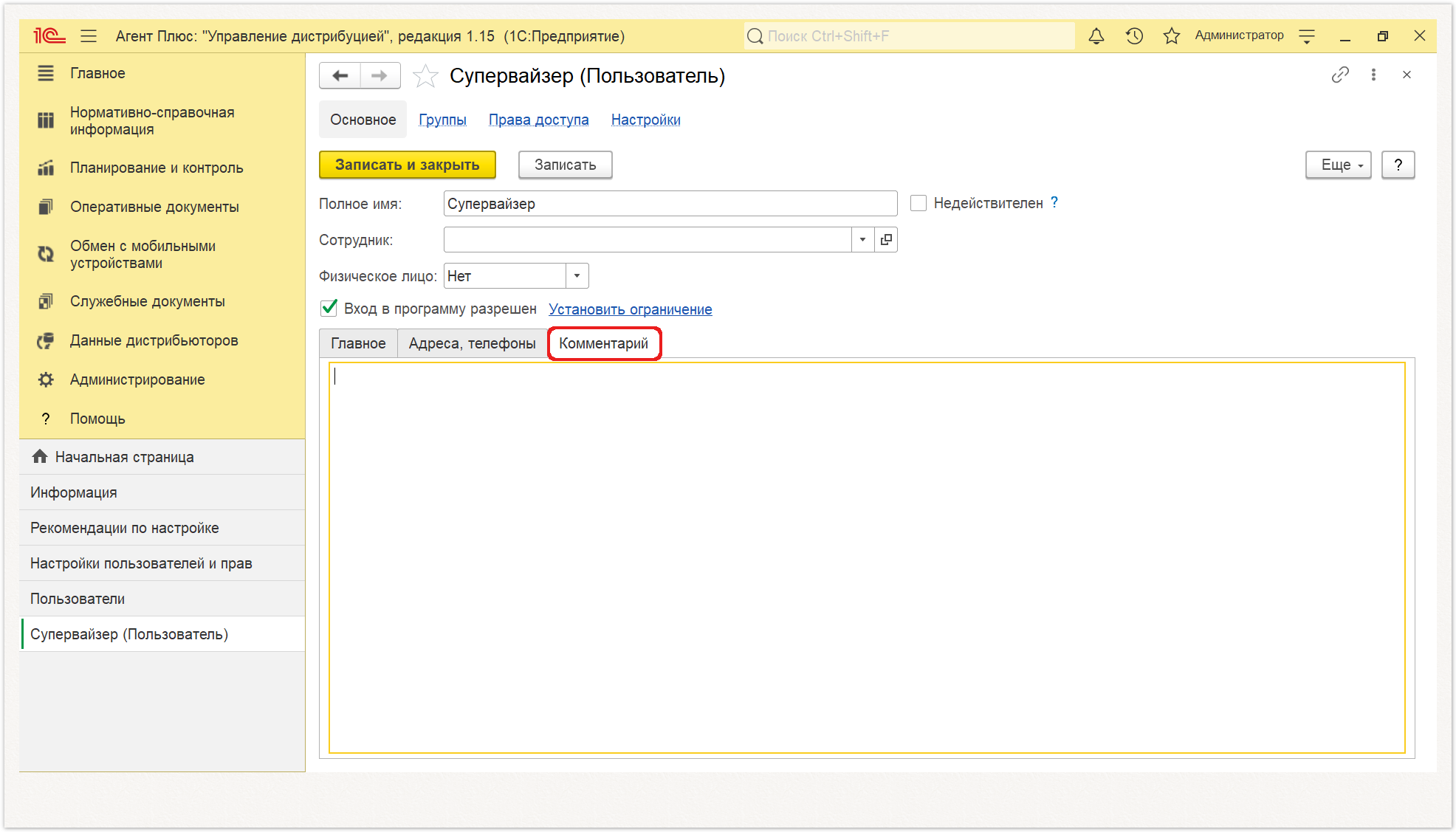This screenshot has width=1456, height=832.
Task: Click the Данные дистрибьюторов icon
Action: pos(46,340)
